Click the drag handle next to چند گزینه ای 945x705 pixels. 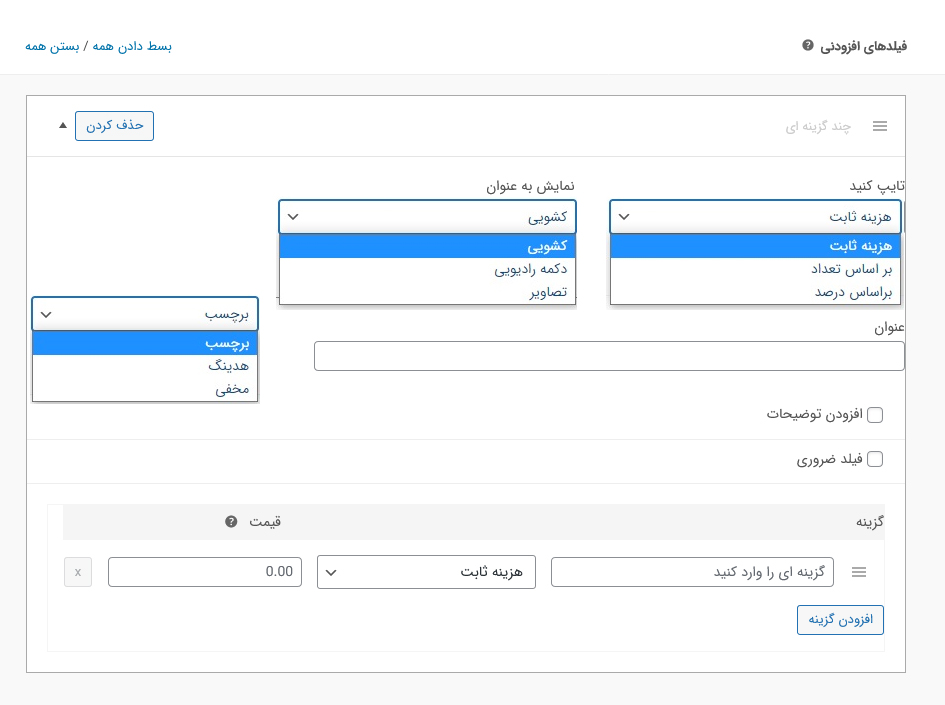pos(880,126)
